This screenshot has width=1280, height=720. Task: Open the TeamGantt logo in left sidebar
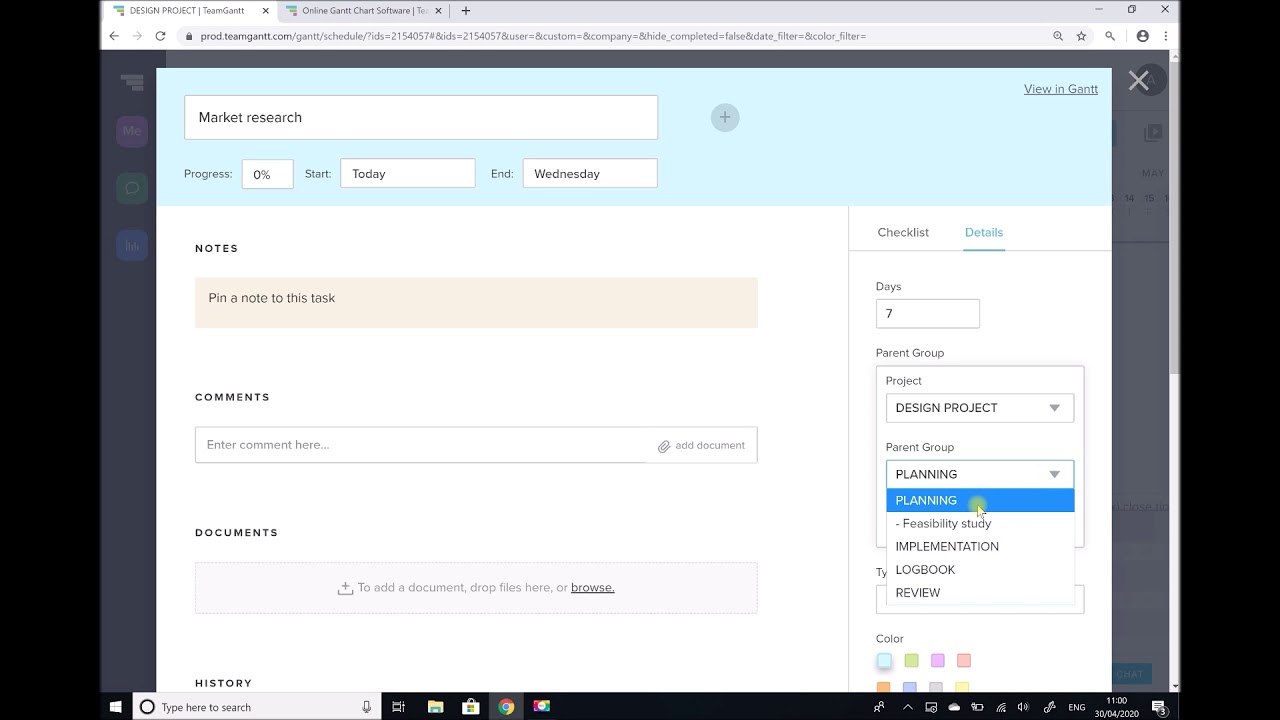pyautogui.click(x=132, y=82)
